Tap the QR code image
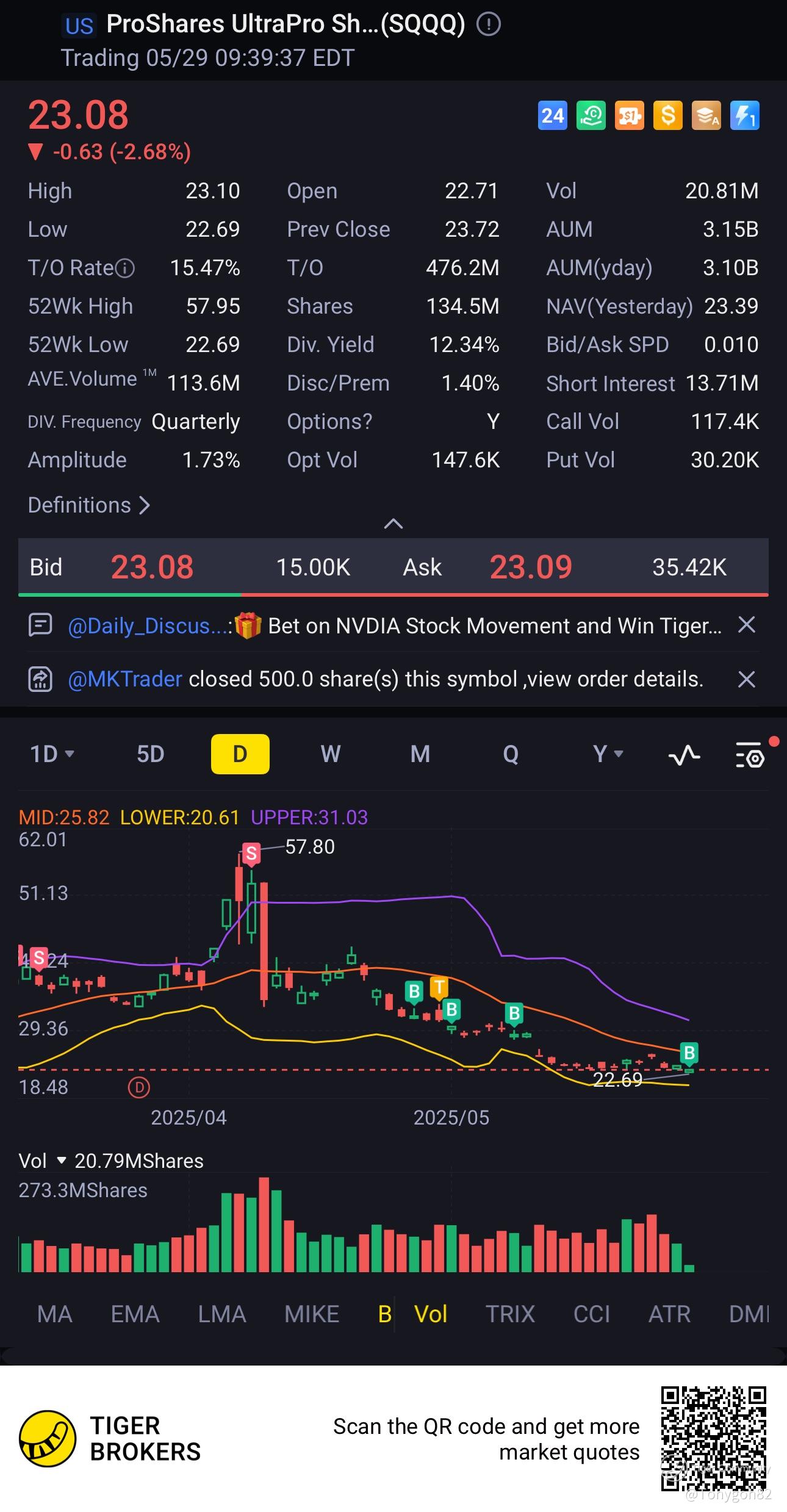The image size is (787, 1512). [714, 1438]
